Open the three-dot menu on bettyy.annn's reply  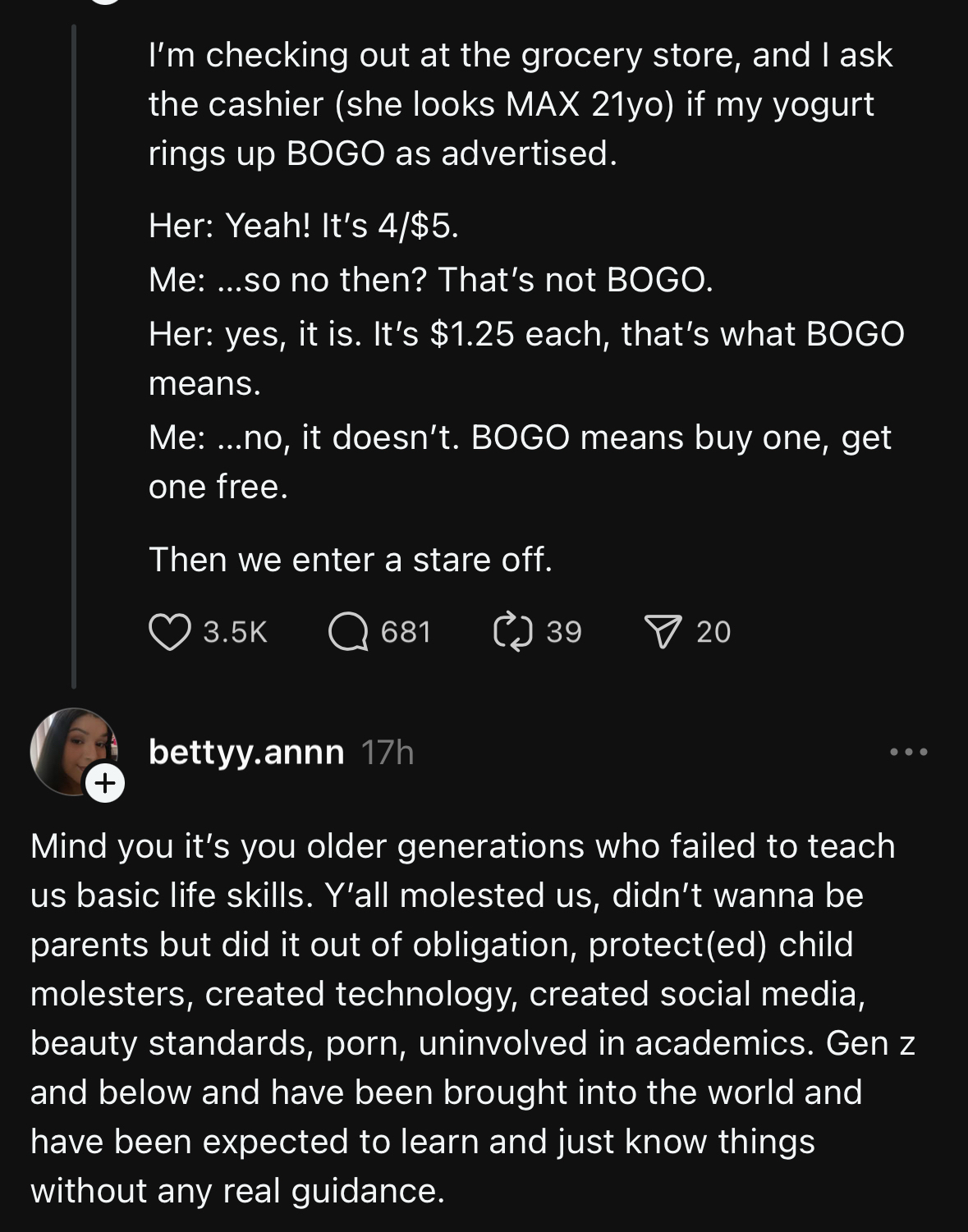point(909,752)
